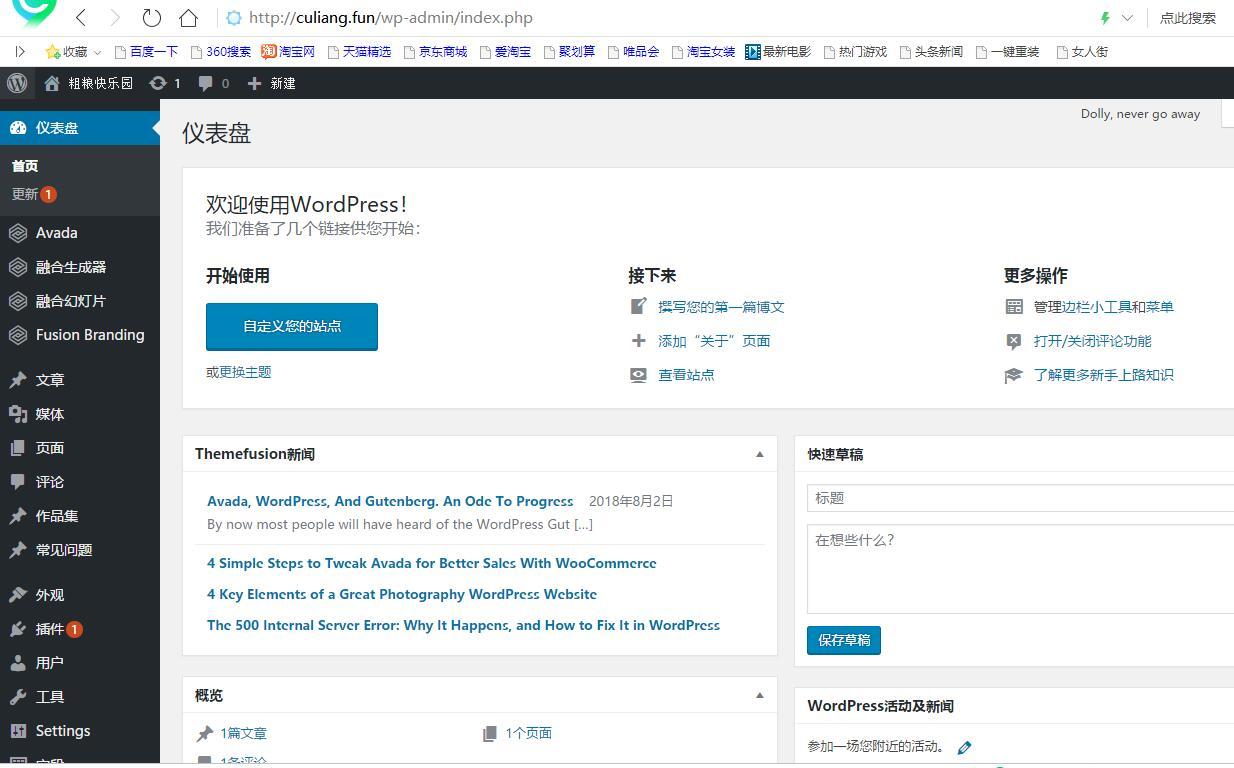The image size is (1234, 768).
Task: Open Fusion Branding in the sidebar
Action: 80,335
